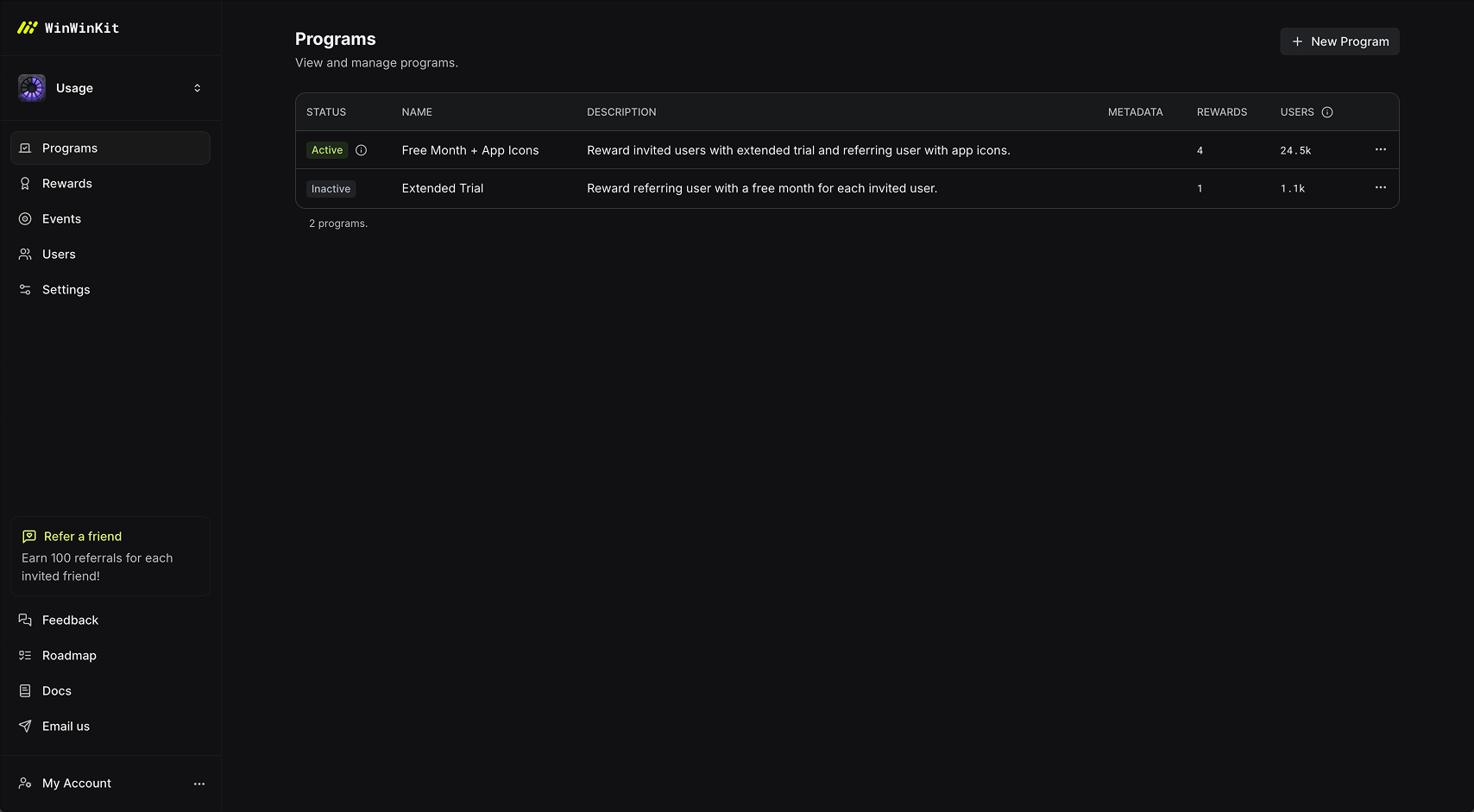Click the New Program button

(x=1339, y=41)
